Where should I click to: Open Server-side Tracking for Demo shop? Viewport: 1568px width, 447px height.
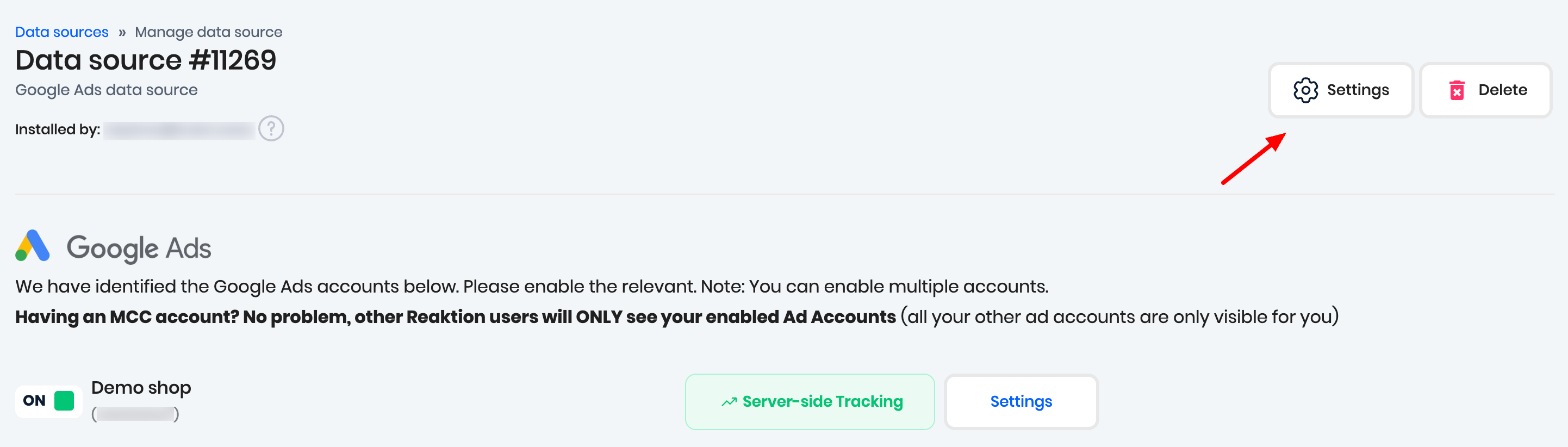(x=810, y=402)
